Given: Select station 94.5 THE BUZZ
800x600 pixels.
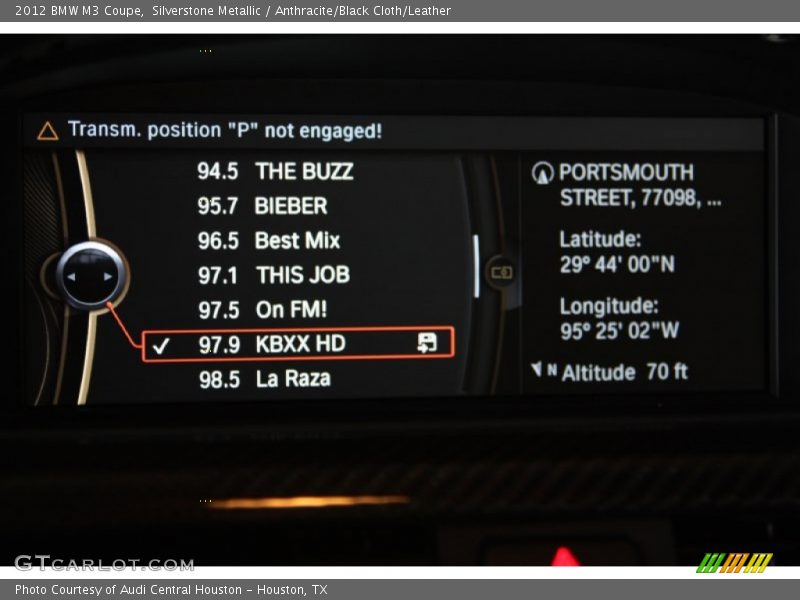Looking at the screenshot, I should (275, 171).
